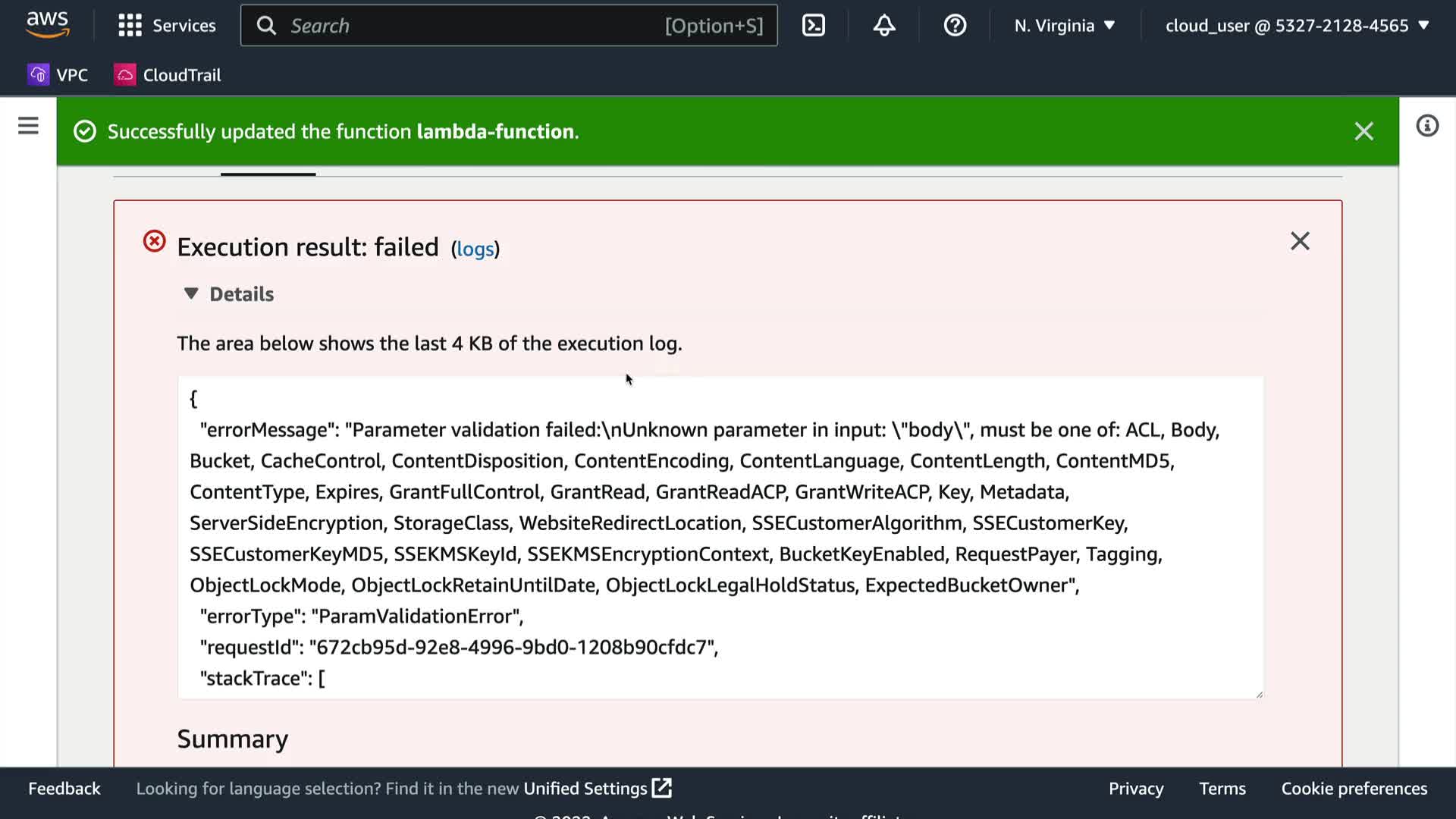
Task: Close the Execution result panel
Action: point(1300,241)
